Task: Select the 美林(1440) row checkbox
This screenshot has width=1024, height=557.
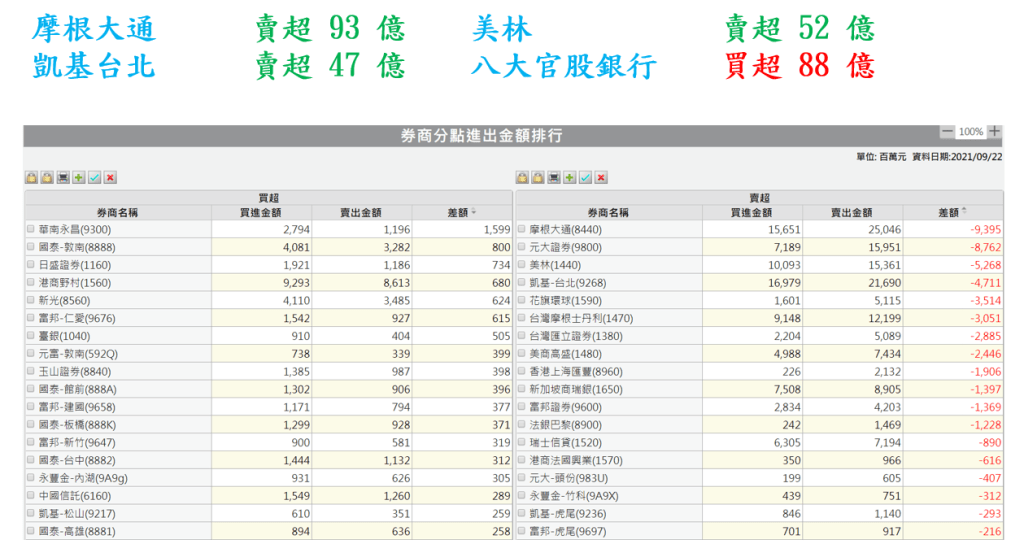Action: (x=521, y=264)
